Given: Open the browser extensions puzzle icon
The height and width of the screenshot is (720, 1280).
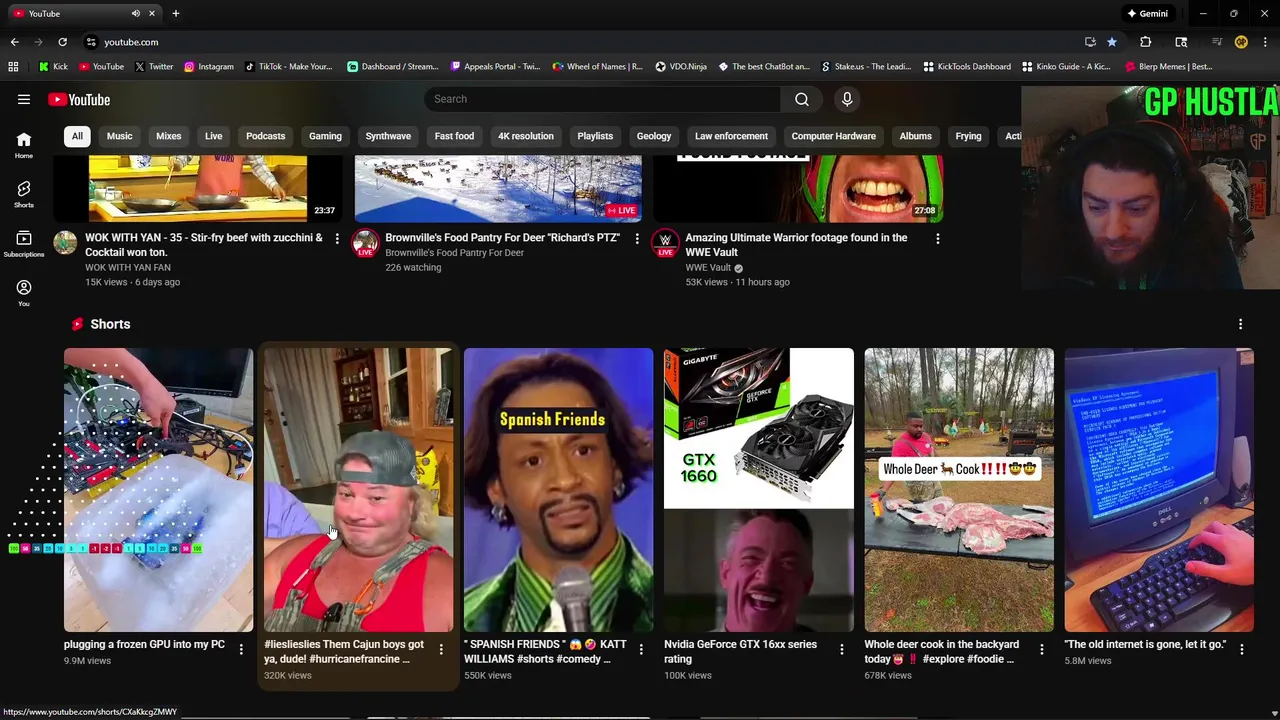Looking at the screenshot, I should pyautogui.click(x=1146, y=42).
